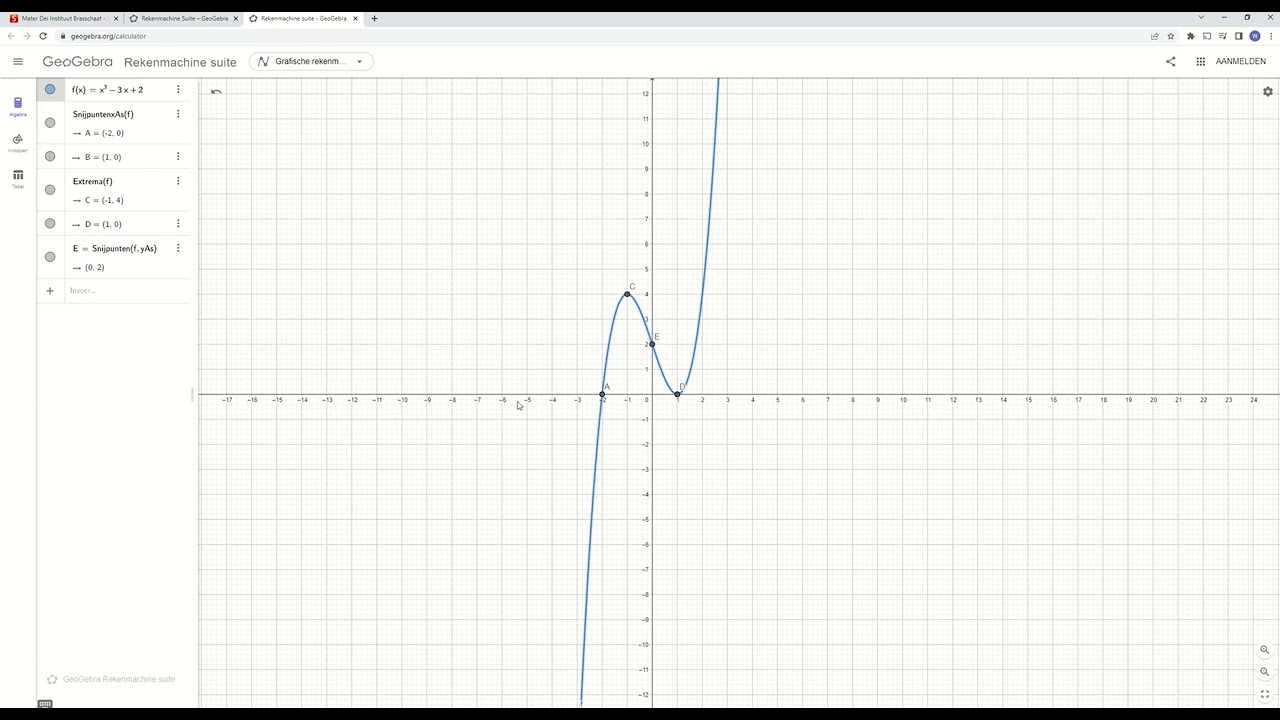Open Grafische rekenmachine app switcher dropdown

tap(311, 61)
